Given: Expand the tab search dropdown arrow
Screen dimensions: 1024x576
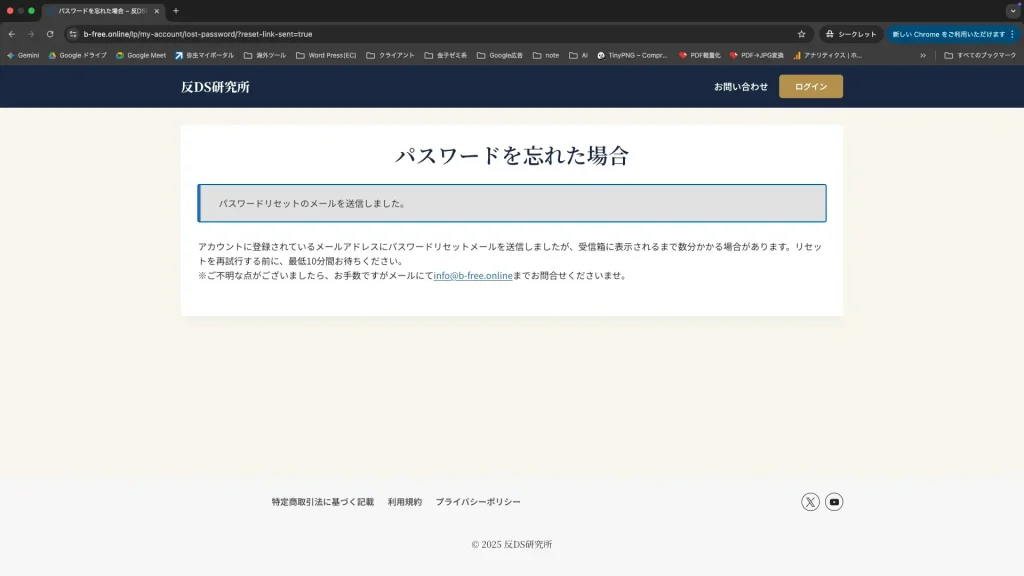Looking at the screenshot, I should [x=1012, y=11].
